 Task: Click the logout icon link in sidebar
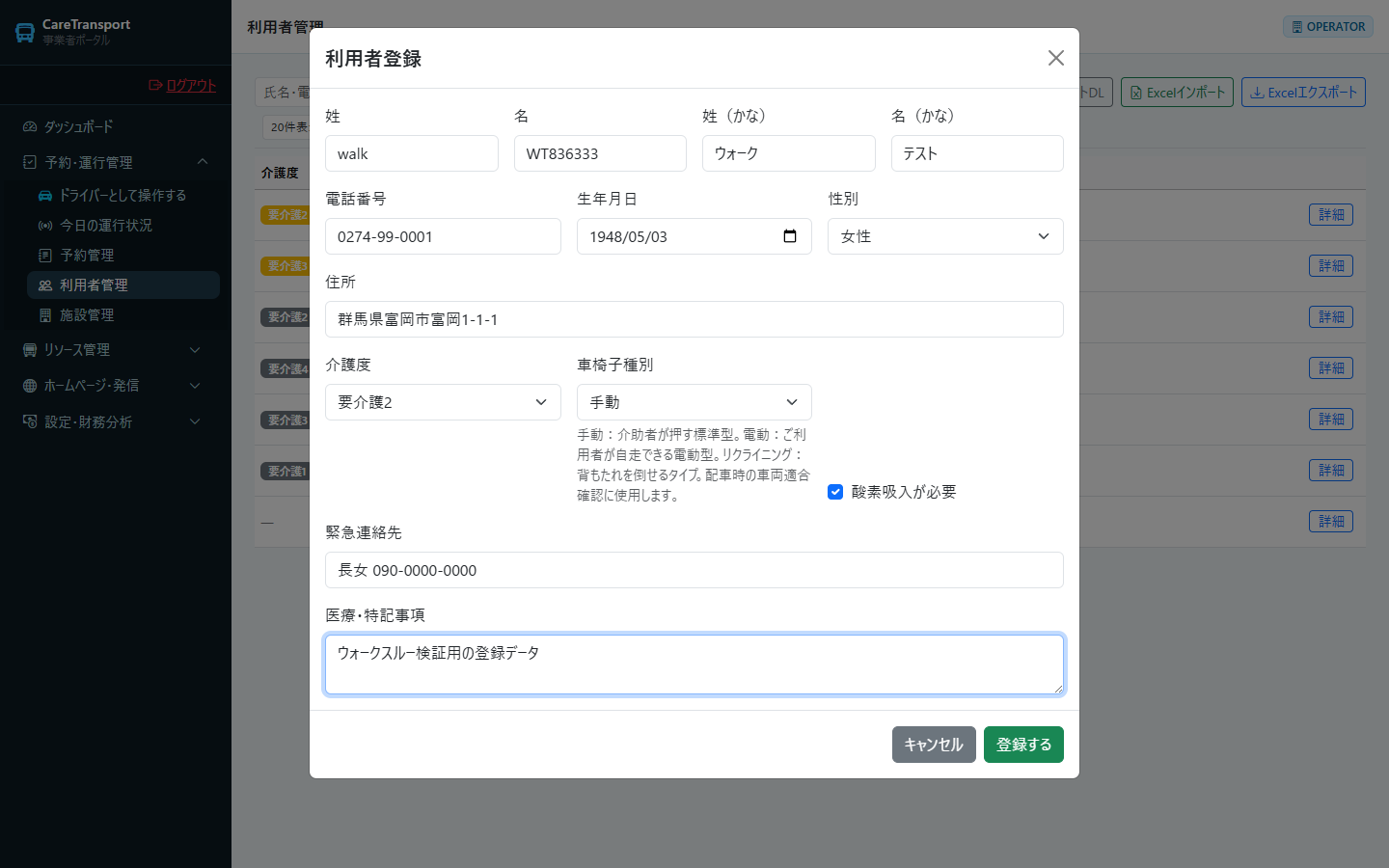click(182, 85)
